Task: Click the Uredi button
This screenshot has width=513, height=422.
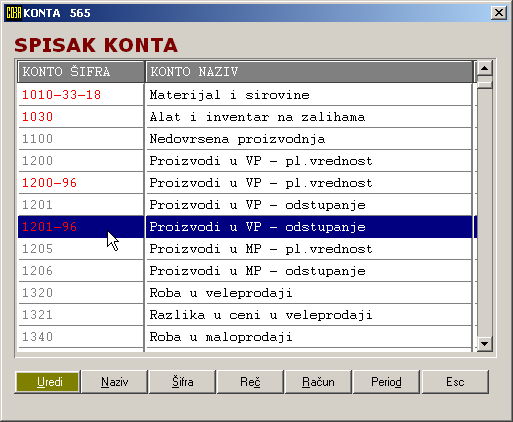Action: pyautogui.click(x=47, y=382)
